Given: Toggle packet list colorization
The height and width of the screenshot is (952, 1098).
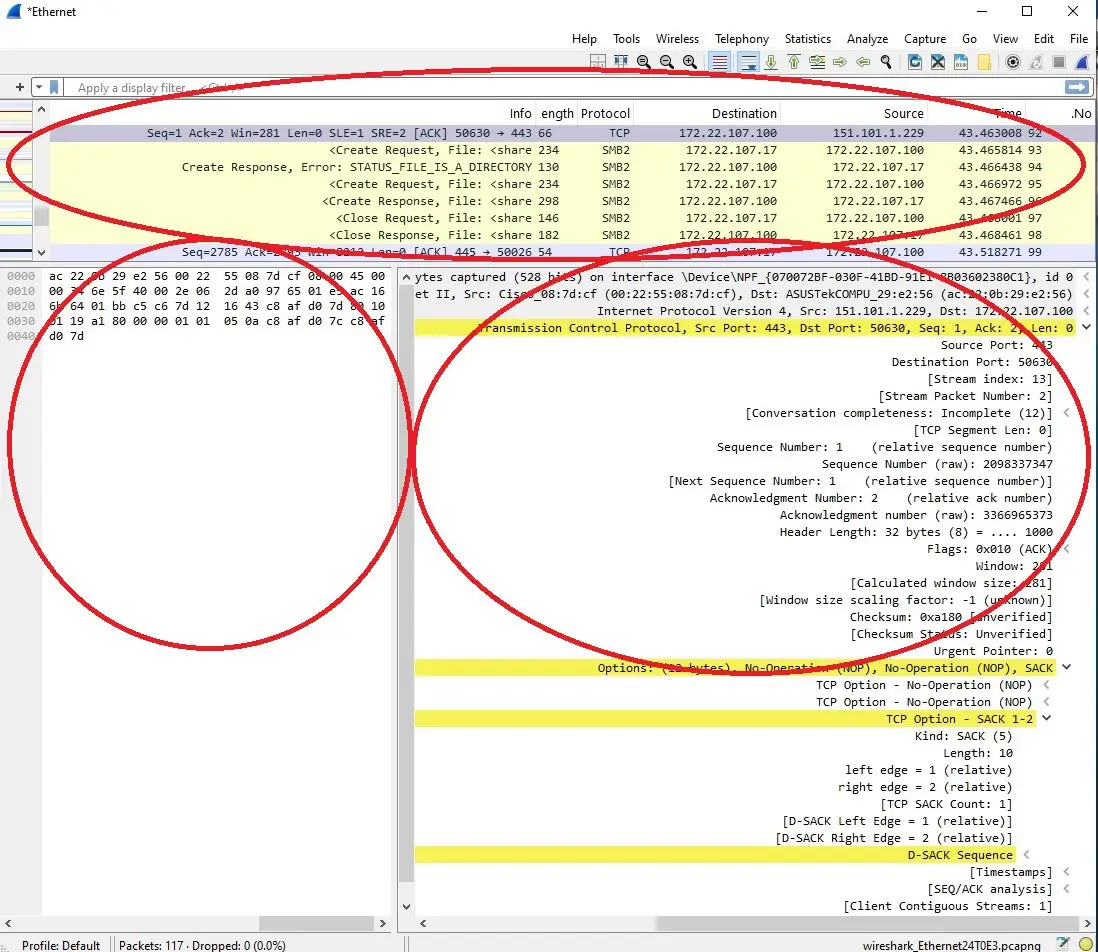Looking at the screenshot, I should [719, 62].
